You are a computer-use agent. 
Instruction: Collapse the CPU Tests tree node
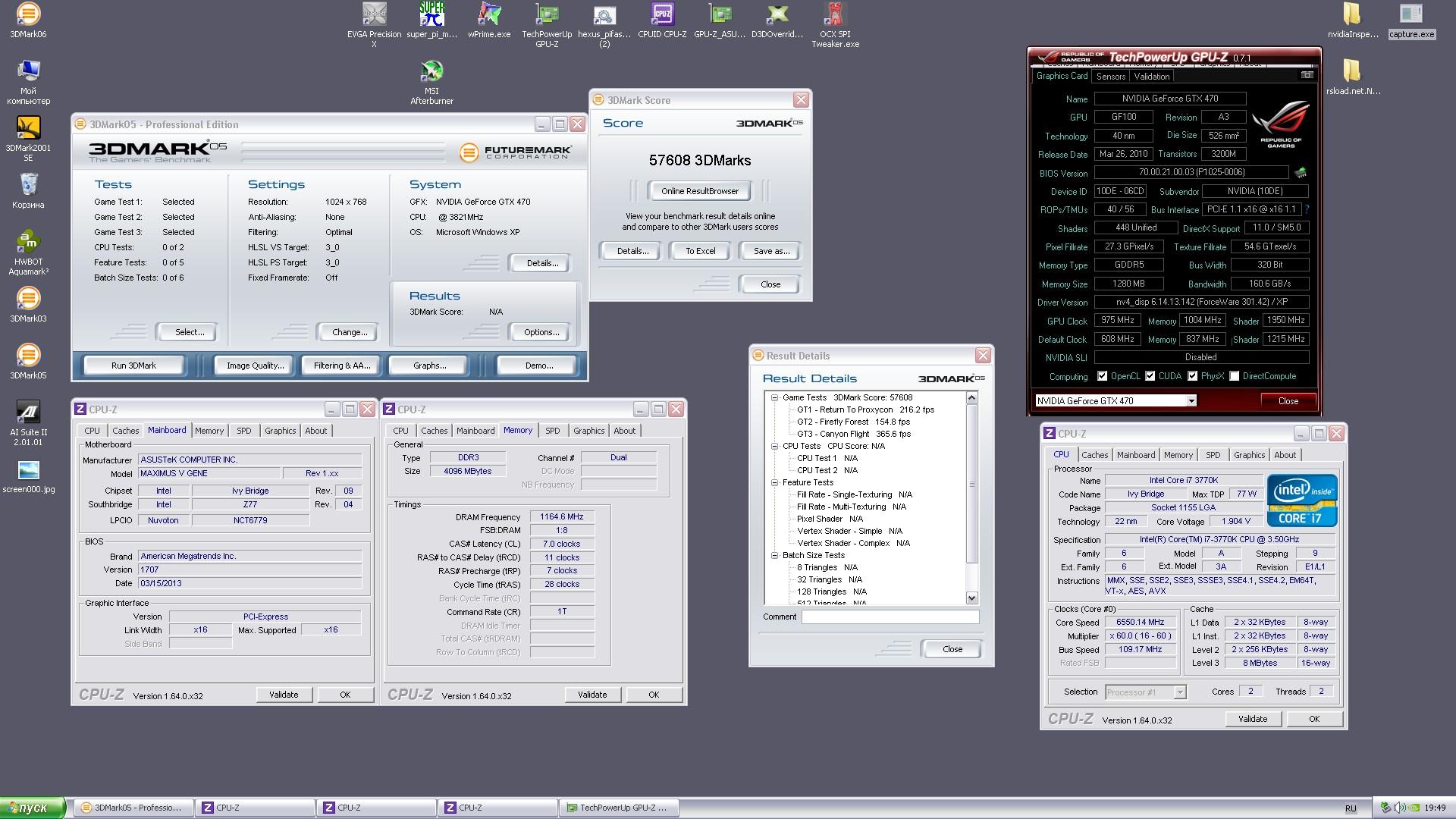(774, 446)
